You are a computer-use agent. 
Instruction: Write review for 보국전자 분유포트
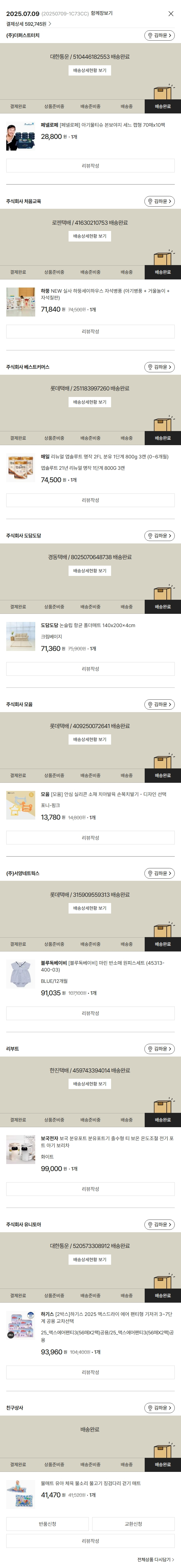[90, 1189]
